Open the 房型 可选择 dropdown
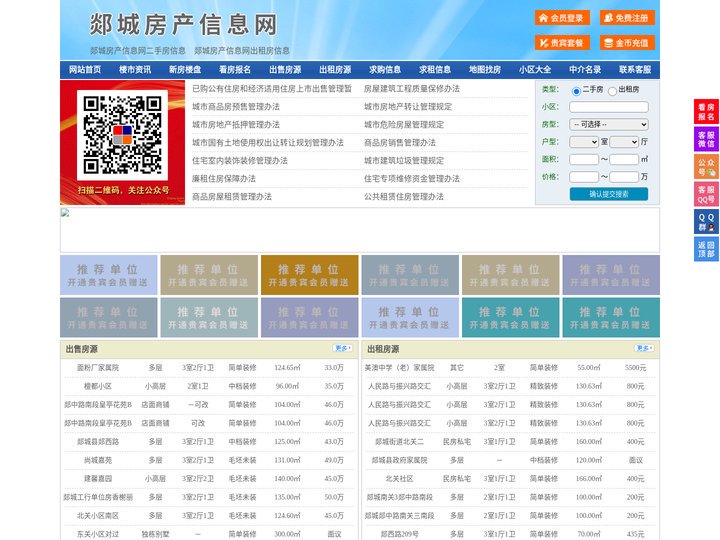The image size is (720, 540). (x=609, y=124)
